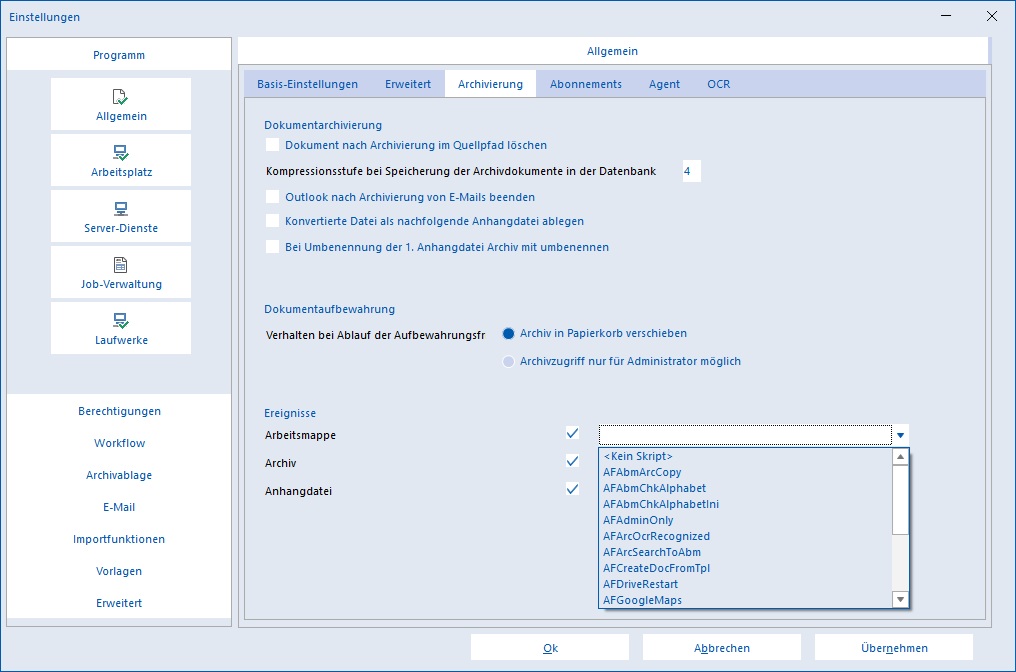Choose AFCreateDocFromTpl script entry
This screenshot has height=672, width=1016.
745,568
